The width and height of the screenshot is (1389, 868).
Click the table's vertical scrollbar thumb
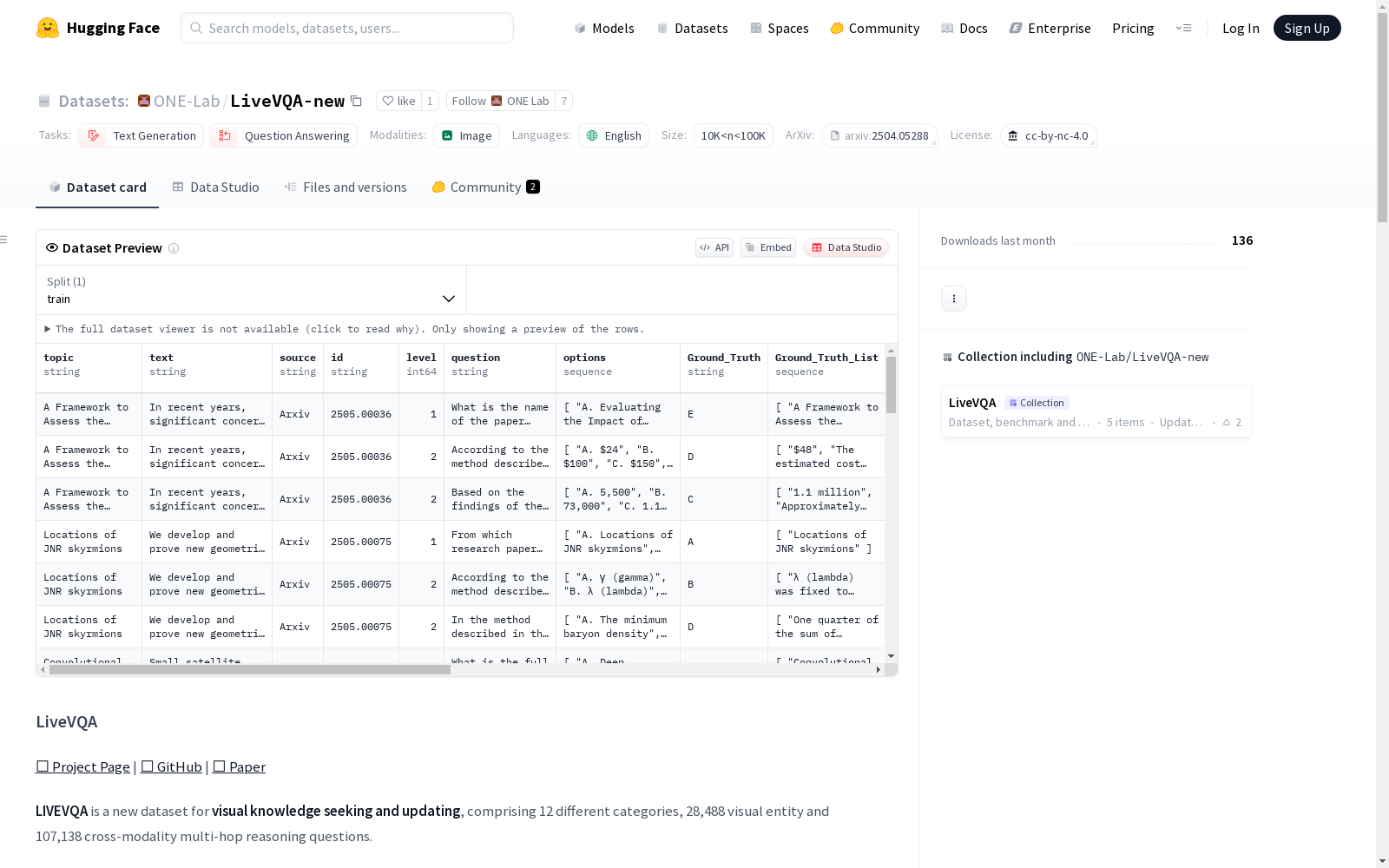(x=891, y=385)
